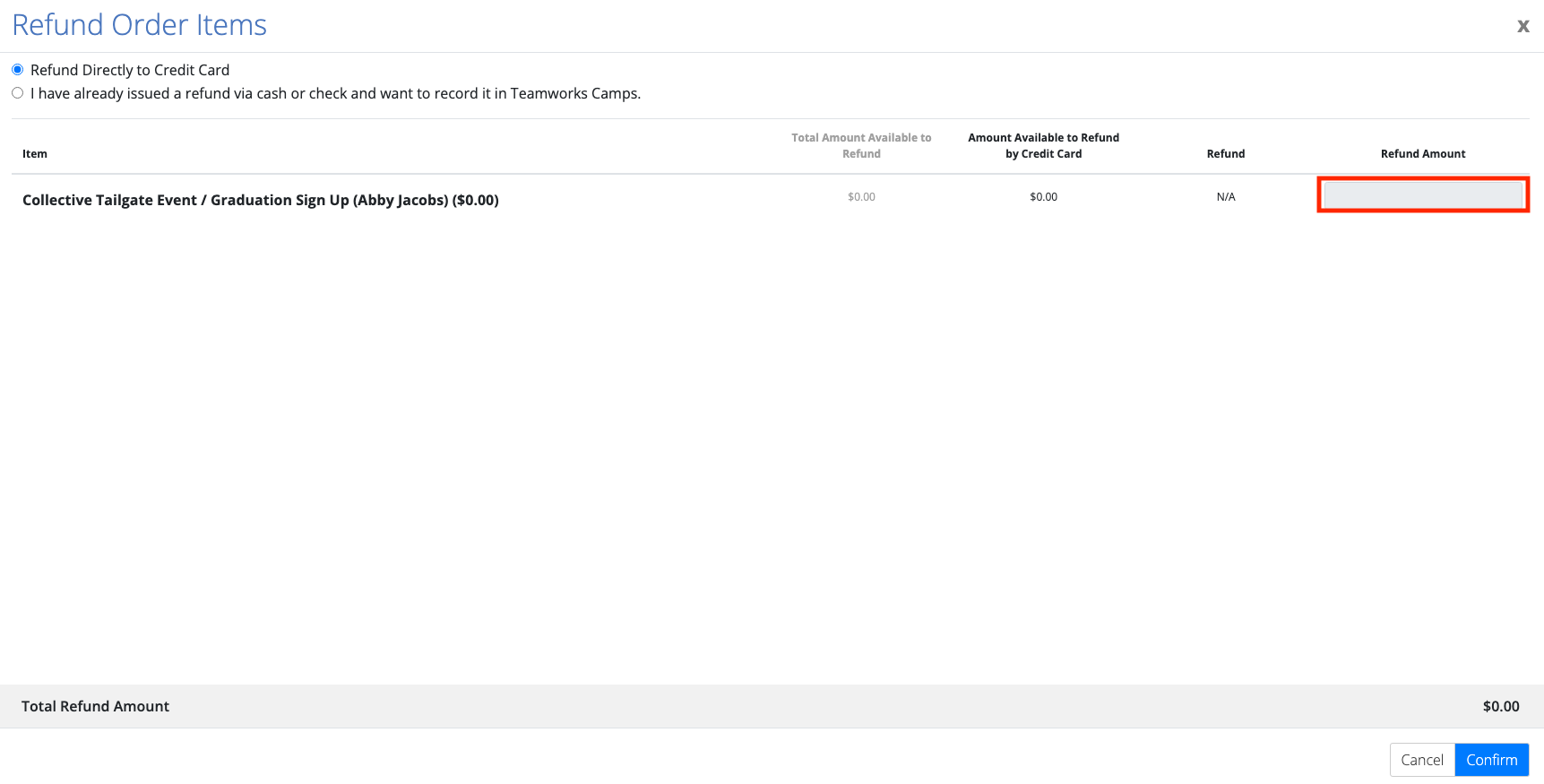Click the Total Amount Available to Refund header

click(861, 145)
